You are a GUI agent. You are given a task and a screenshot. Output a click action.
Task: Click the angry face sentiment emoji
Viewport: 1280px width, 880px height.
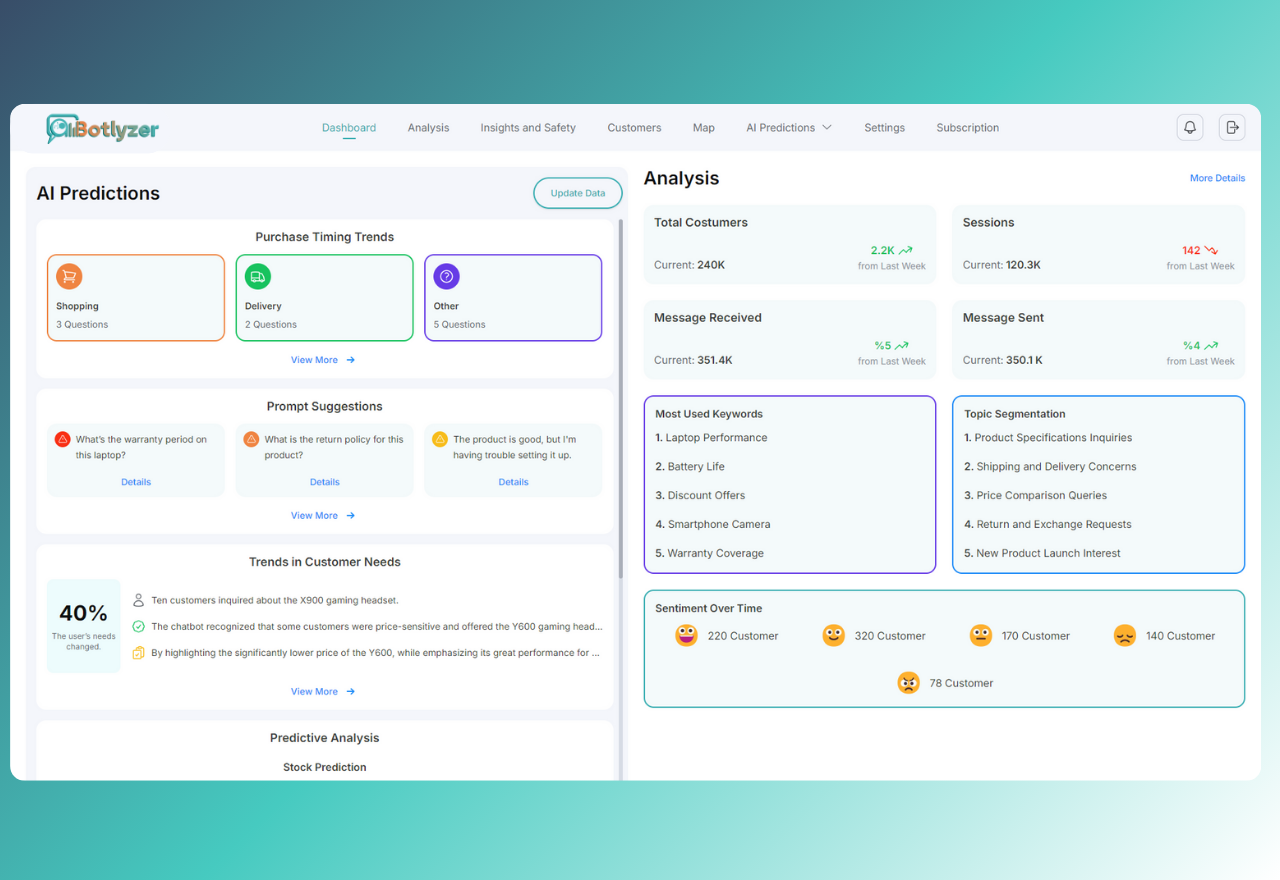(x=908, y=683)
